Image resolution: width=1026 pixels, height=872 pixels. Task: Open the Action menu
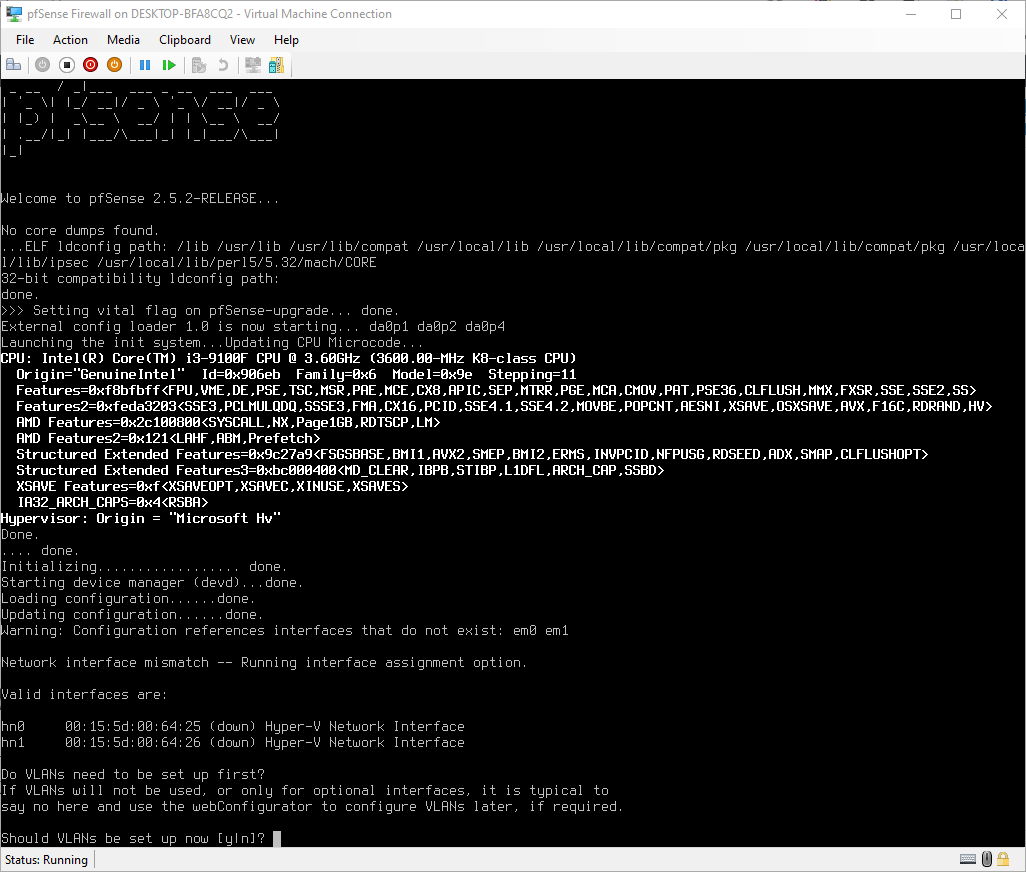(70, 40)
